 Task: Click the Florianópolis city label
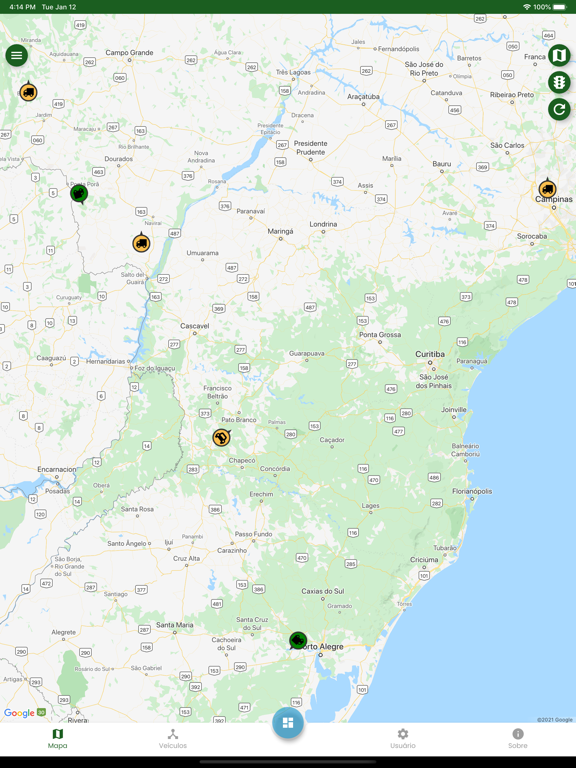click(x=472, y=491)
